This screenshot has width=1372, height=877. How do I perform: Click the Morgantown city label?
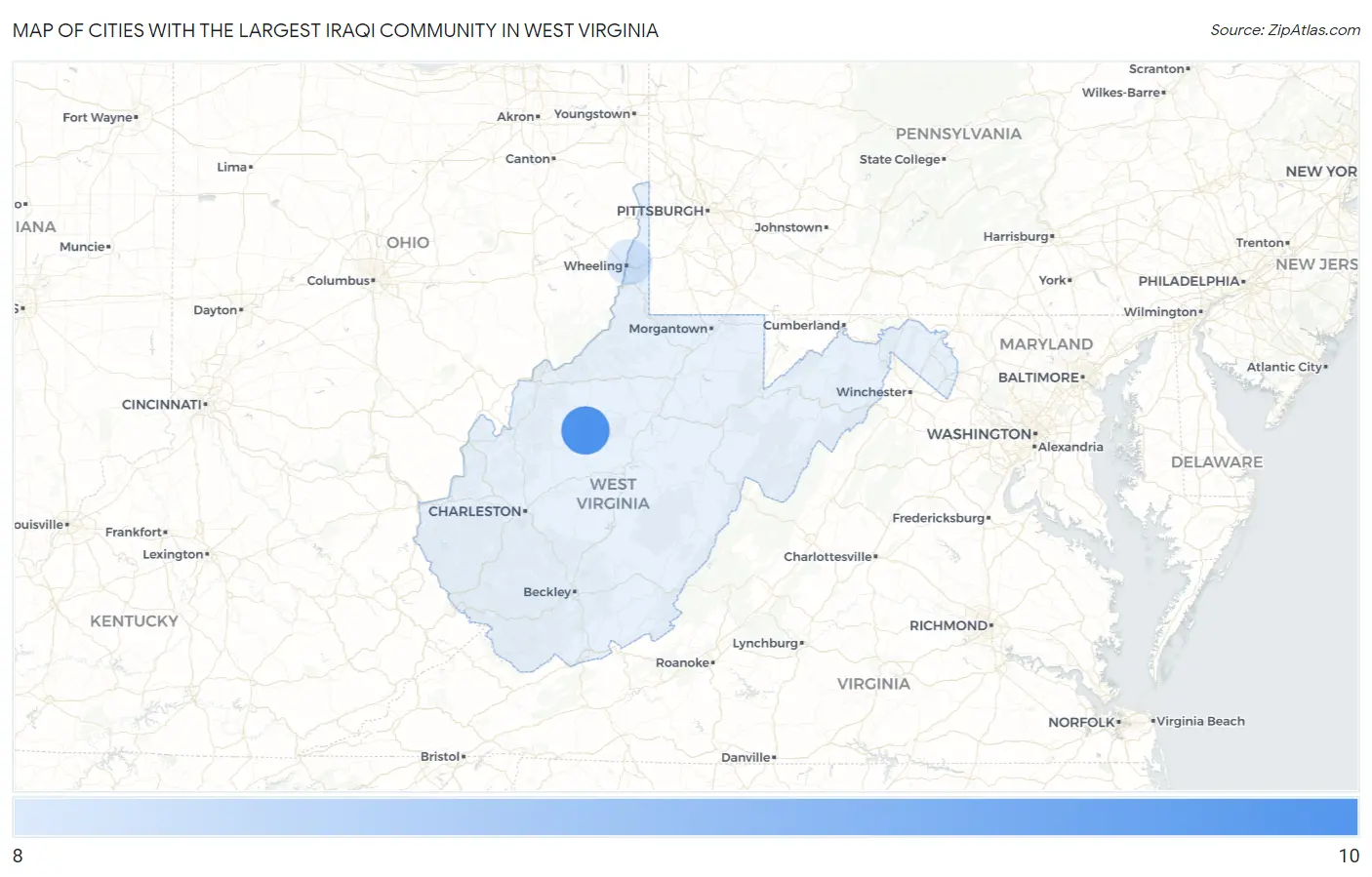tap(668, 329)
